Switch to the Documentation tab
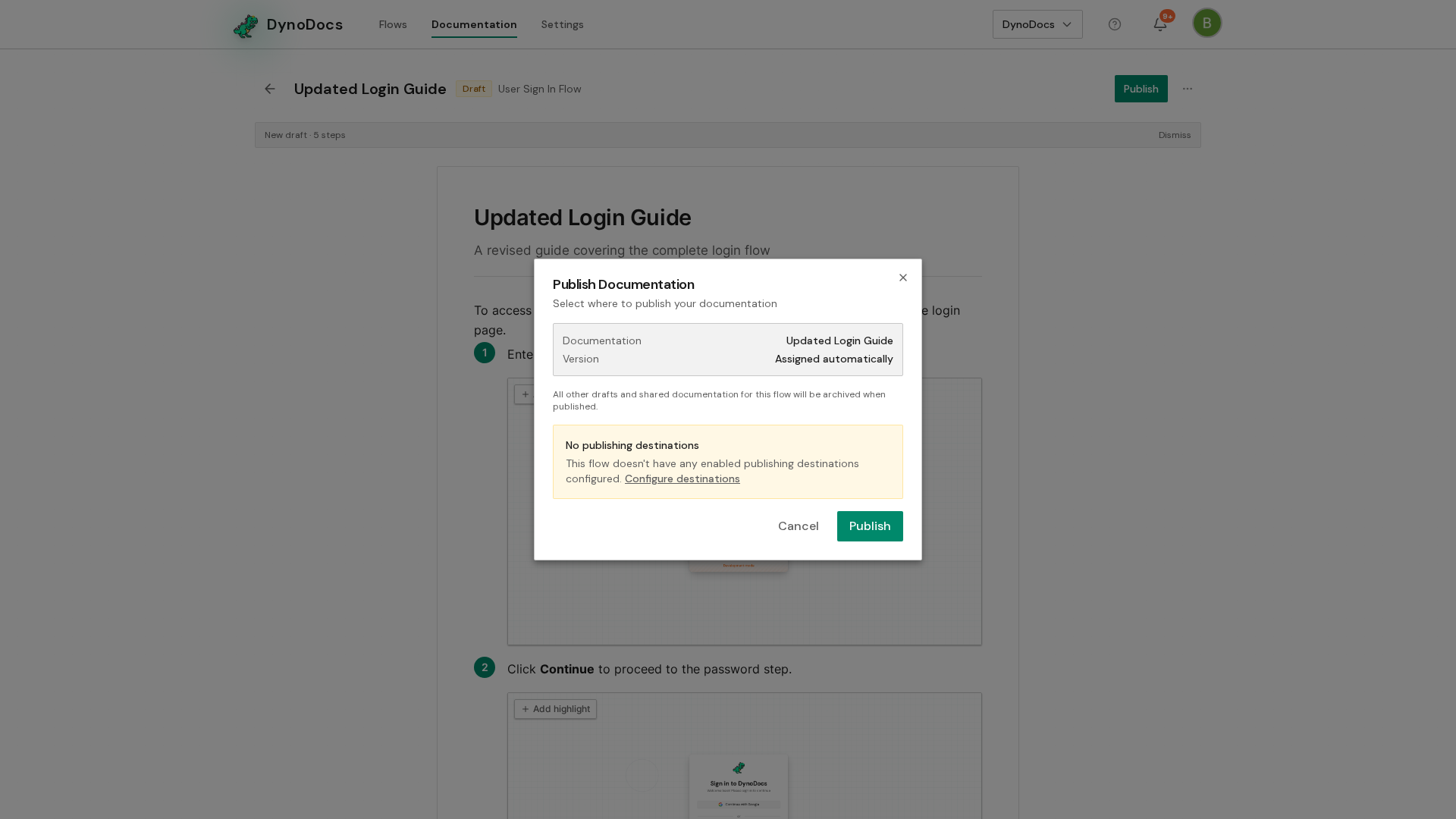 click(x=474, y=24)
